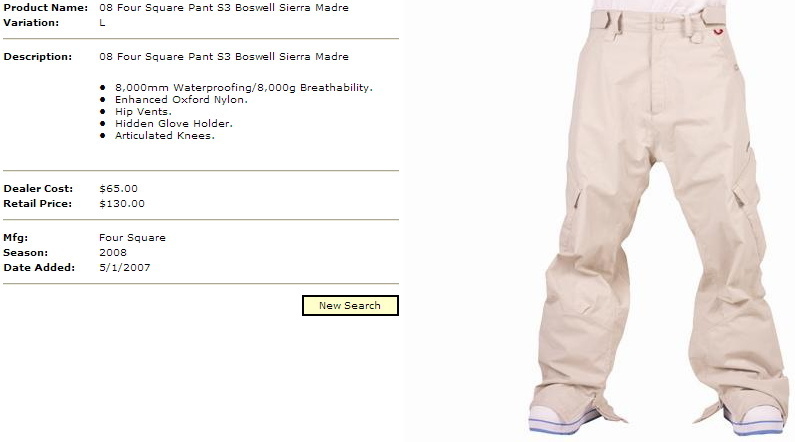795x442 pixels.
Task: Click the New Search button
Action: pyautogui.click(x=350, y=305)
